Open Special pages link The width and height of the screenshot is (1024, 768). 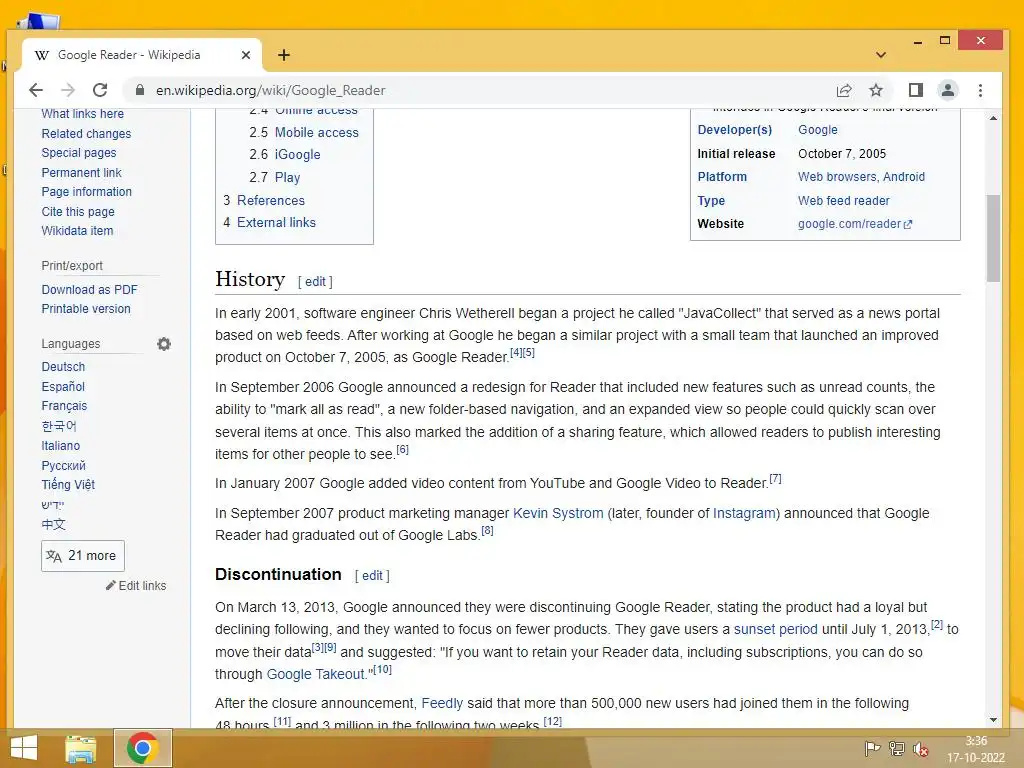(x=79, y=153)
